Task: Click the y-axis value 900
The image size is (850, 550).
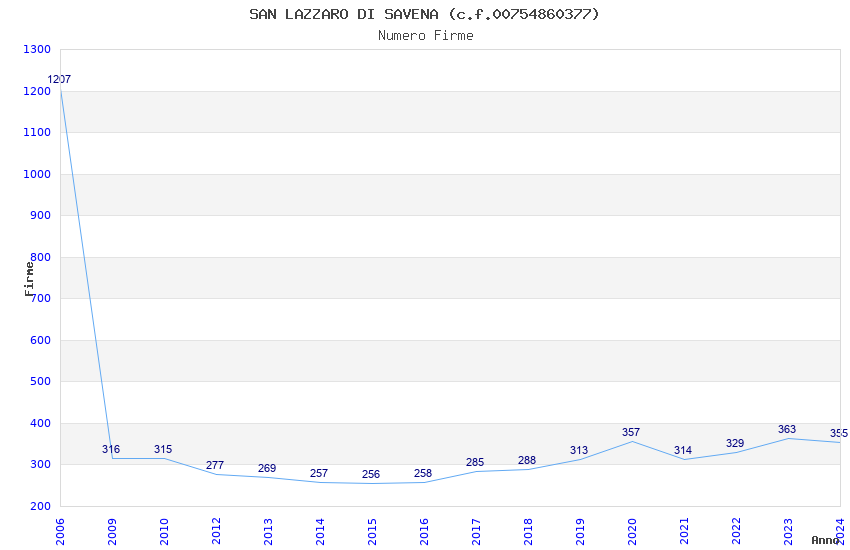Action: [x=40, y=215]
